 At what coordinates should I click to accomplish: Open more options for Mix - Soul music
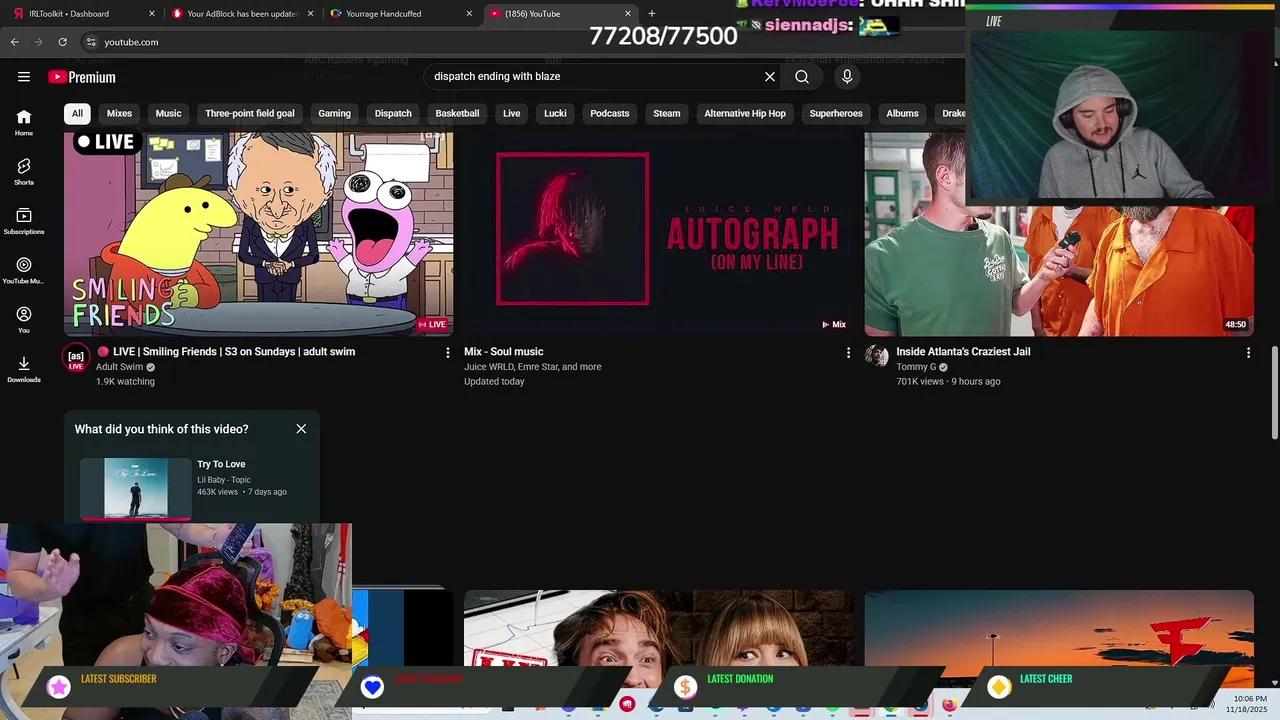(x=848, y=353)
